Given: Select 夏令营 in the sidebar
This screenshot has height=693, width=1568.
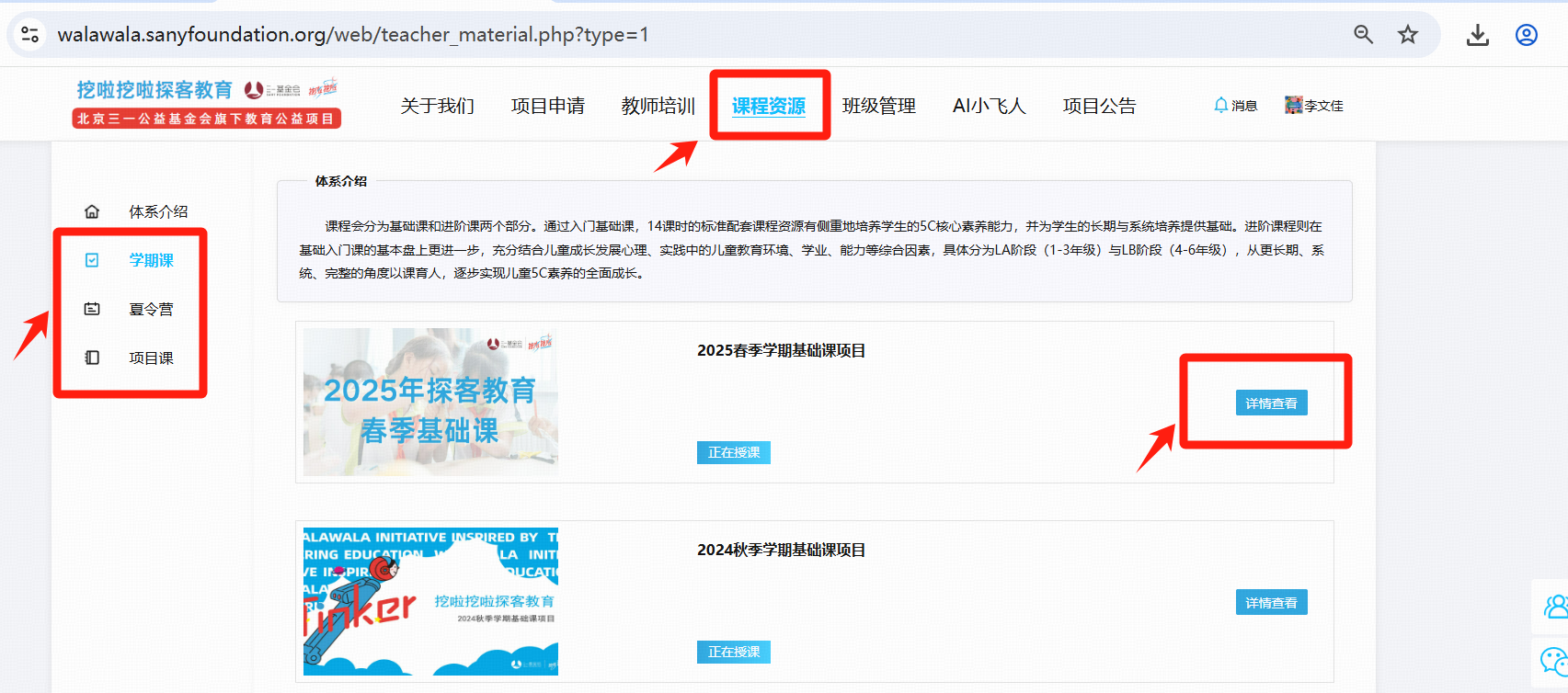Looking at the screenshot, I should (x=151, y=309).
